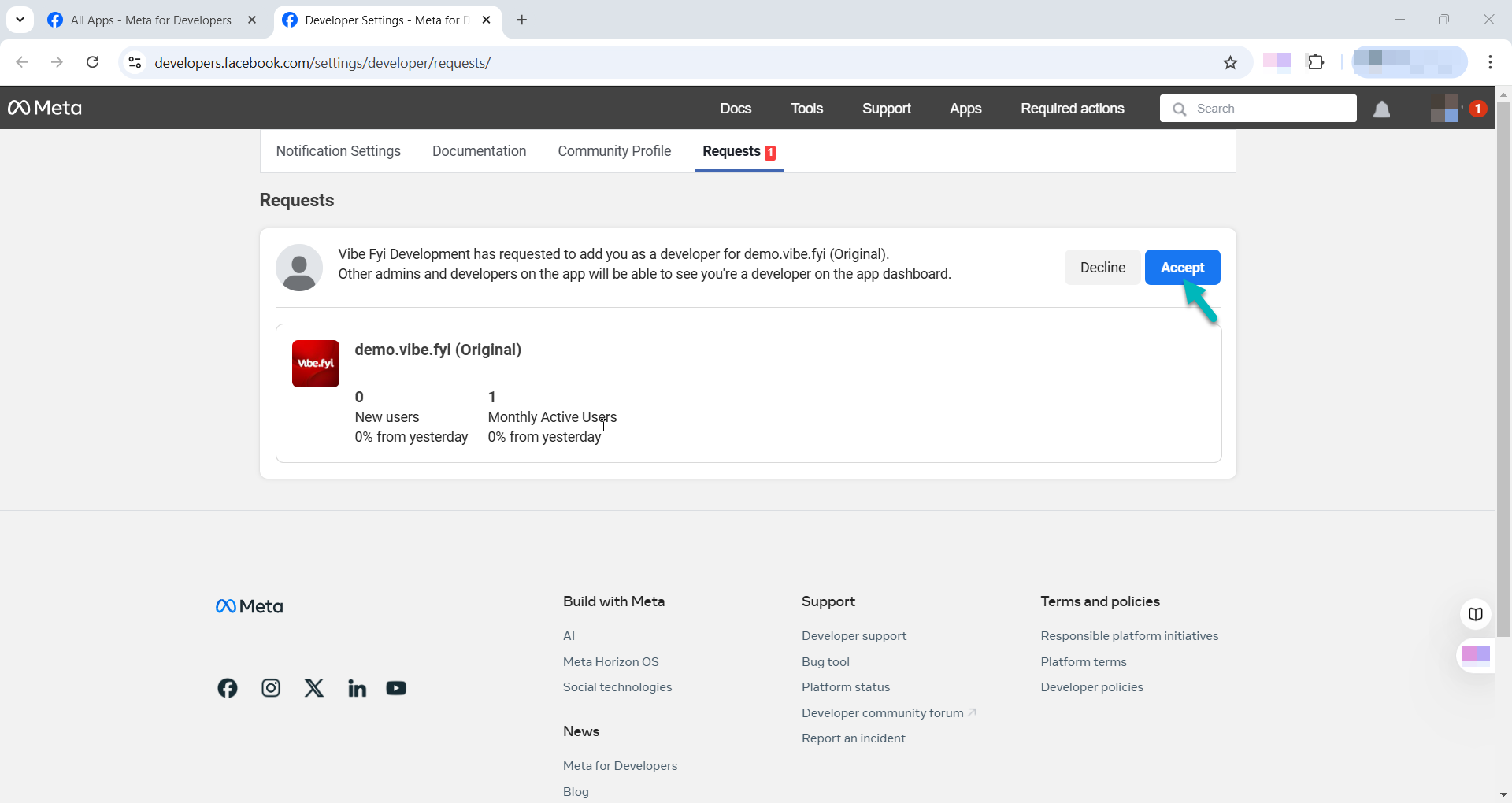
Task: Click the Facebook icon in the footer
Action: pos(228,688)
